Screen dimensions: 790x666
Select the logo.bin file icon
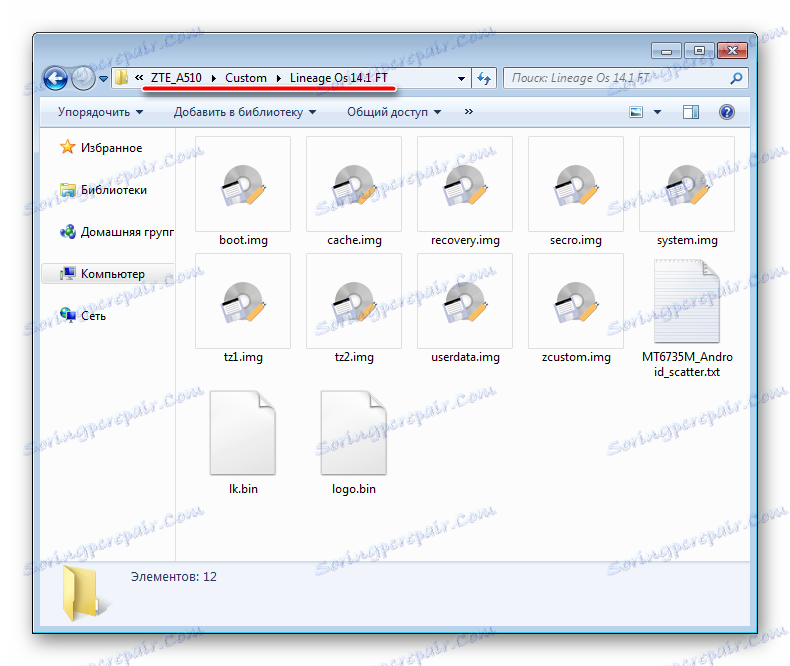pos(354,433)
